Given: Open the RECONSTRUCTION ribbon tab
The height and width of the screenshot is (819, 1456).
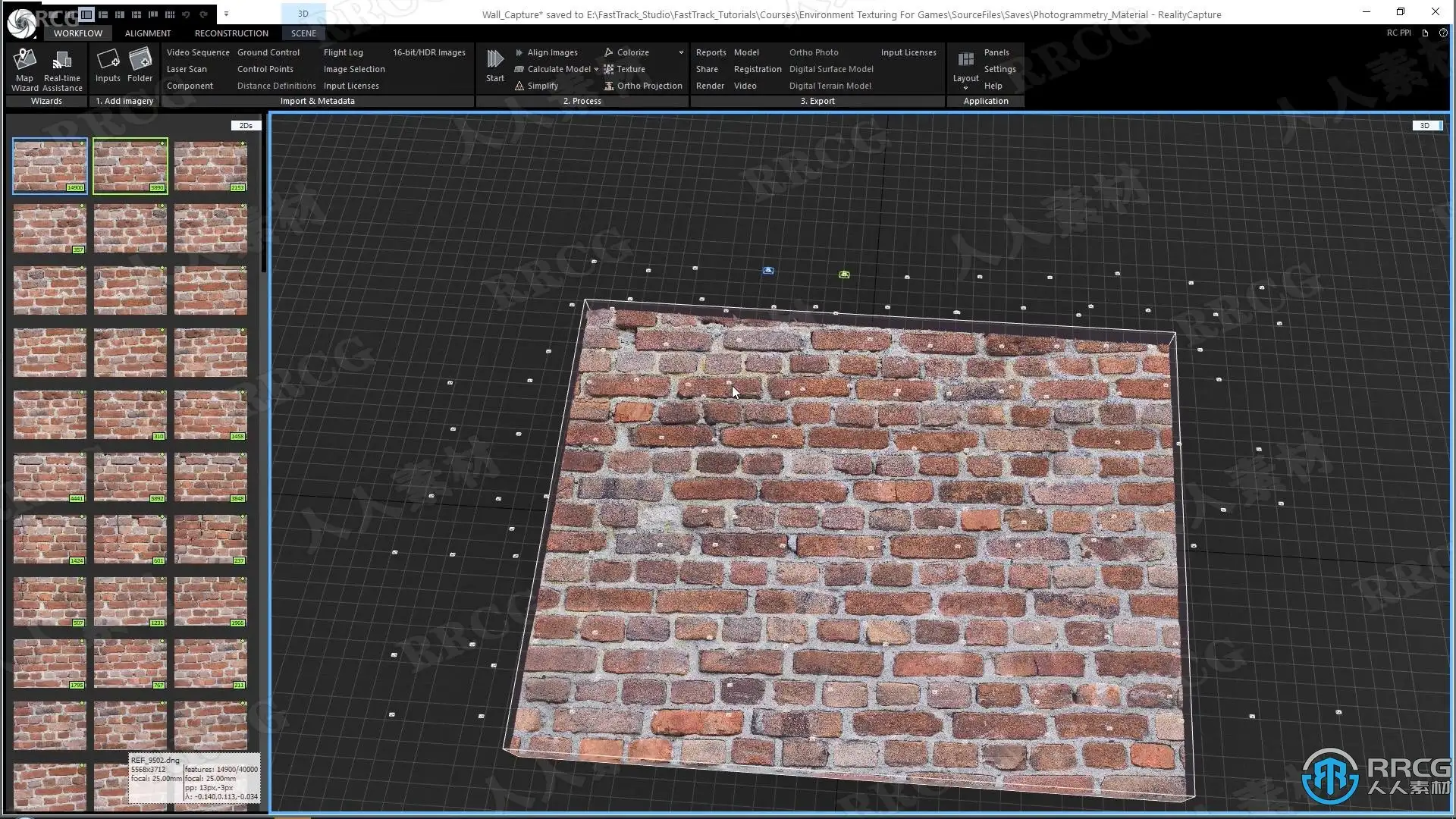Looking at the screenshot, I should pyautogui.click(x=231, y=33).
